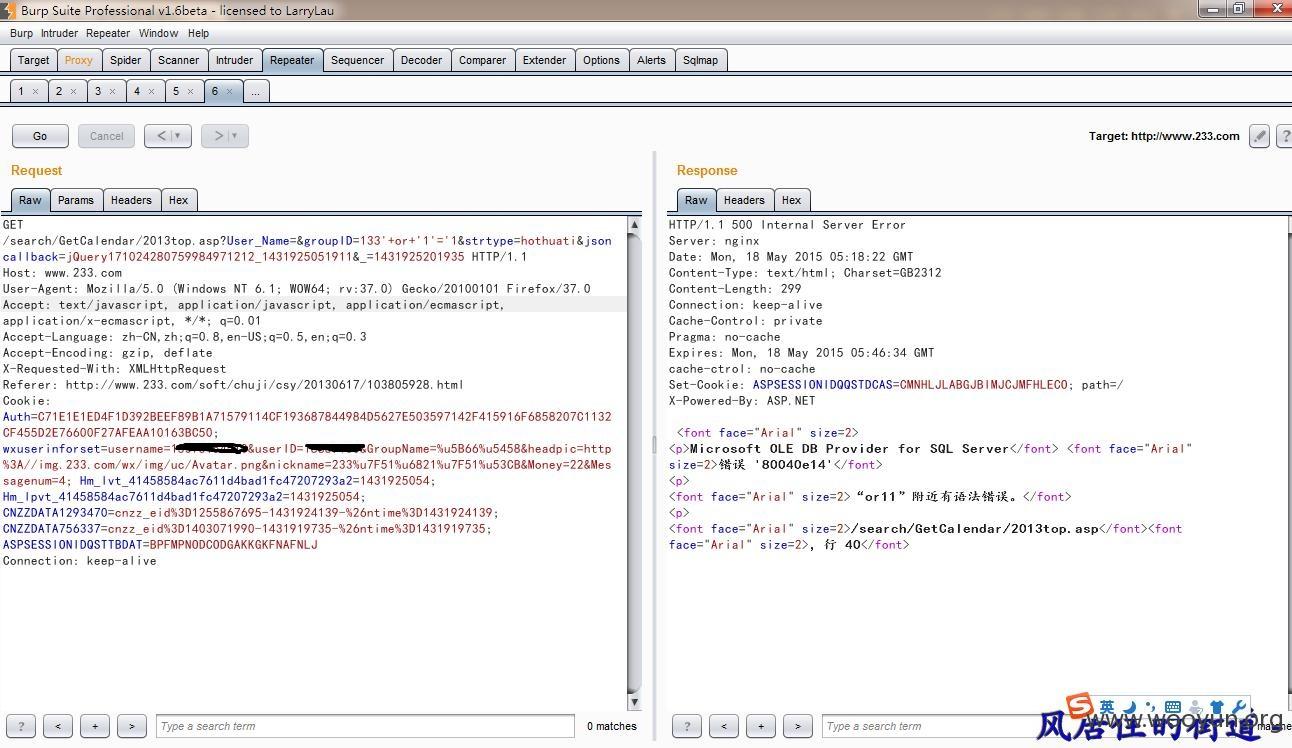Switch to the Proxy tab
The width and height of the screenshot is (1292, 748).
78,60
